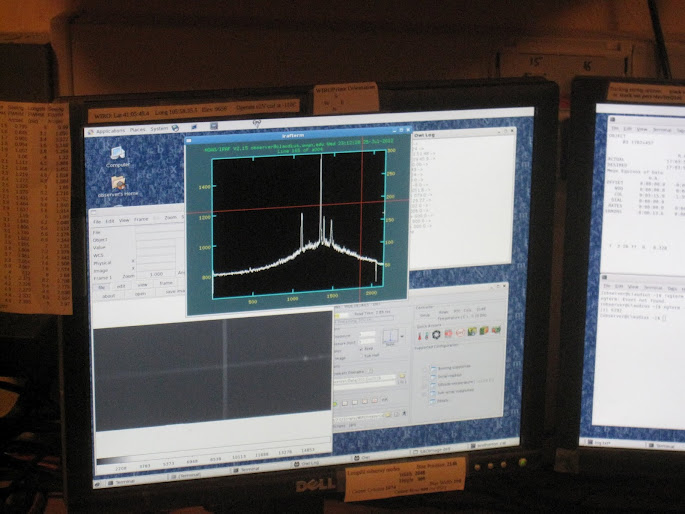The image size is (685, 514).
Task: Open the System menu in top panel
Action: tap(159, 129)
